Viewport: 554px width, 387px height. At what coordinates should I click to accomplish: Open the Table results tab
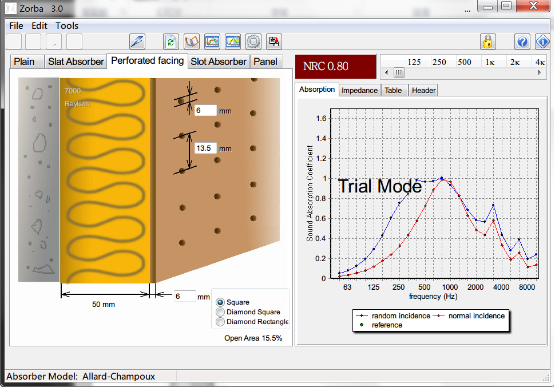point(393,90)
